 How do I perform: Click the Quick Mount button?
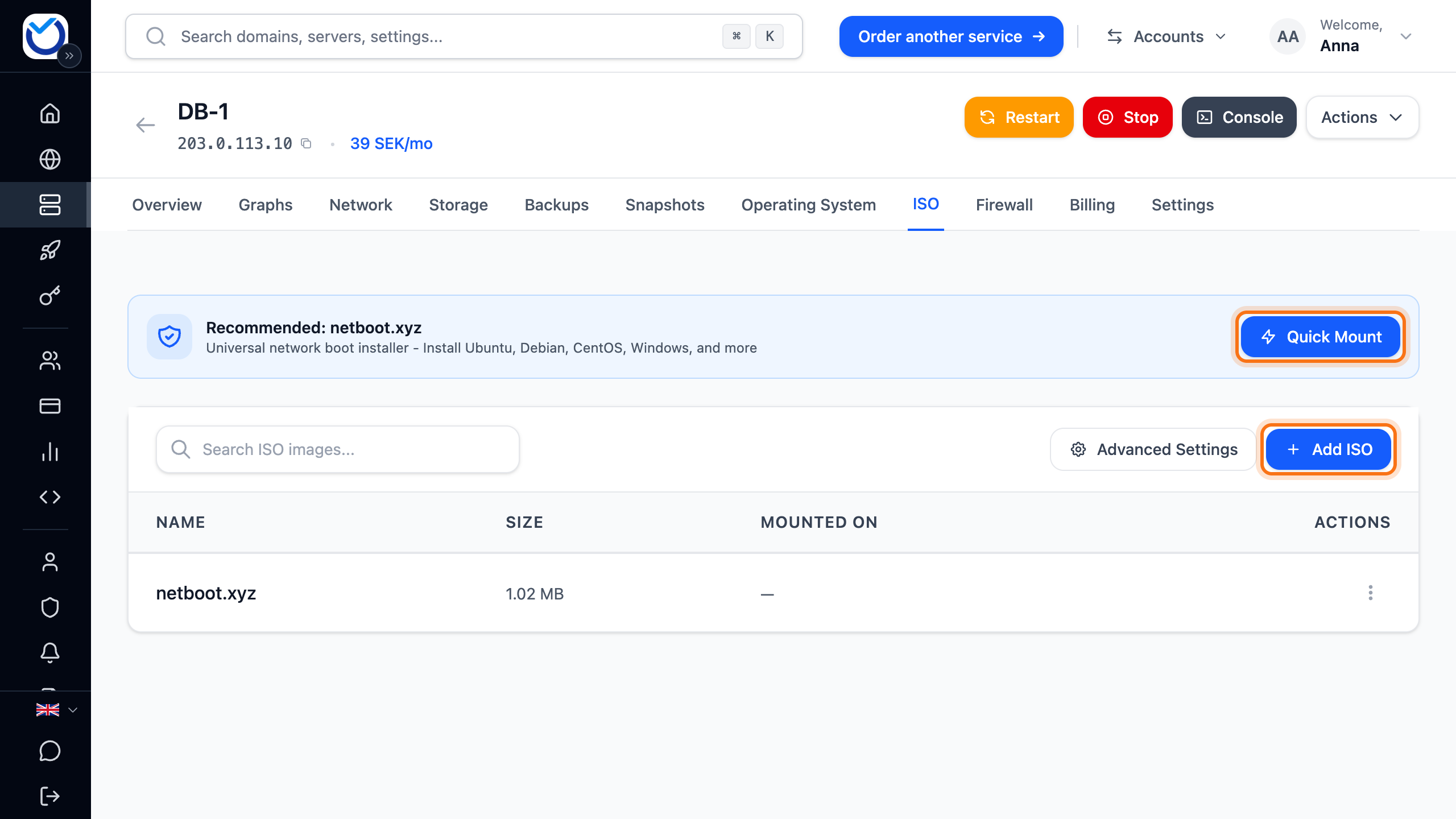(1320, 337)
